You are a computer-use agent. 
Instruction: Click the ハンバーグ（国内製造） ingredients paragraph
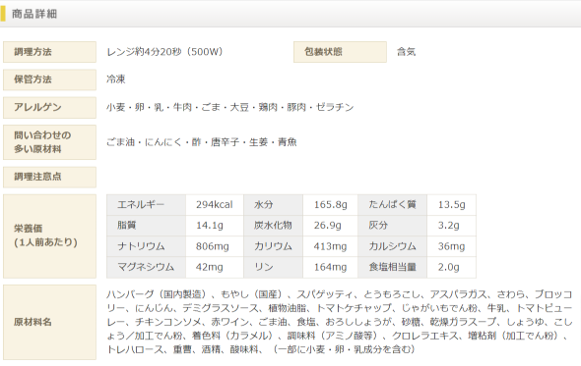(x=339, y=322)
